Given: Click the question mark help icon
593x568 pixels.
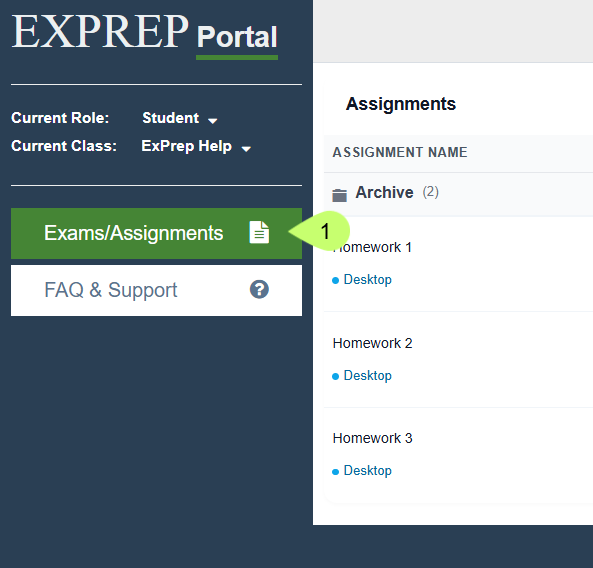Looking at the screenshot, I should 259,289.
